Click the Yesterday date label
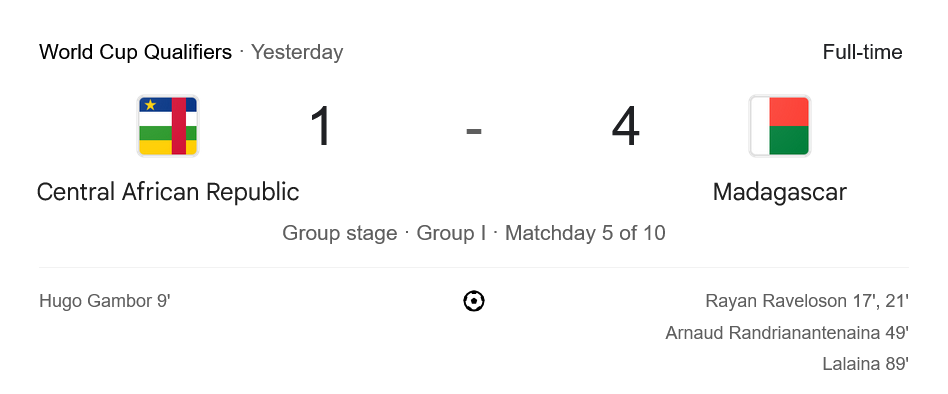 (297, 52)
